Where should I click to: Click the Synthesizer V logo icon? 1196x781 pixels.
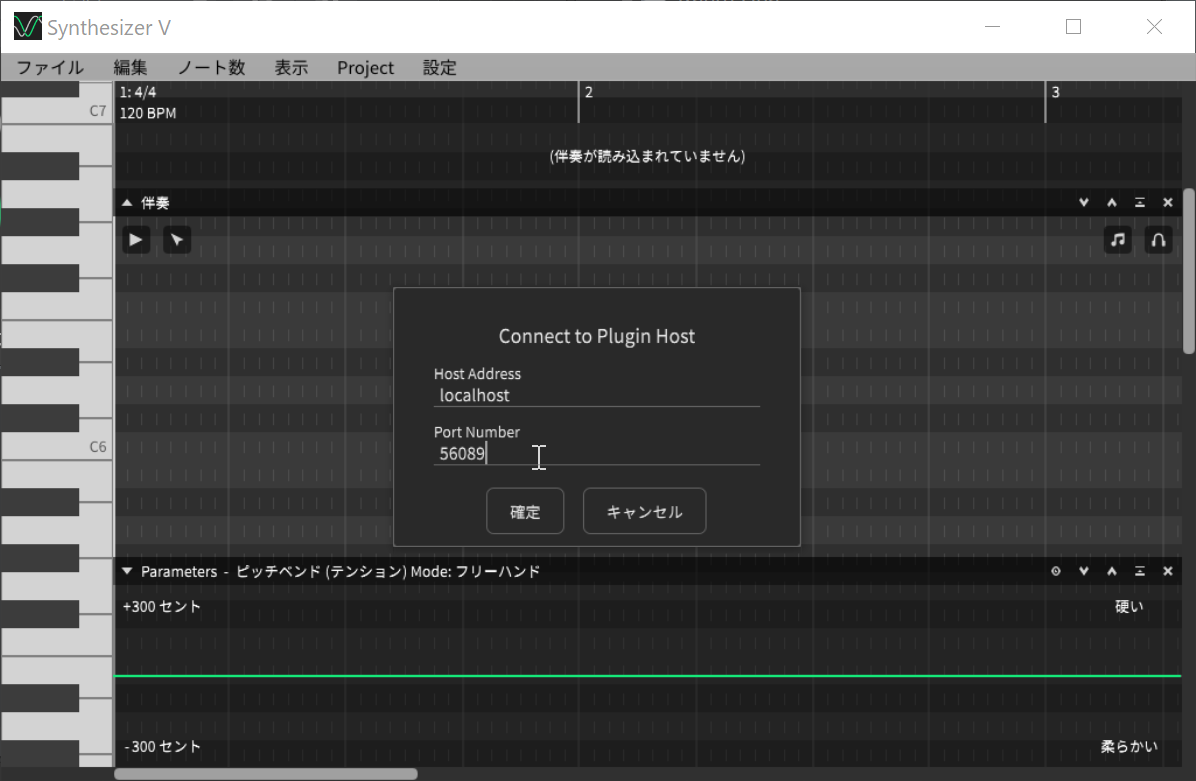coord(27,27)
